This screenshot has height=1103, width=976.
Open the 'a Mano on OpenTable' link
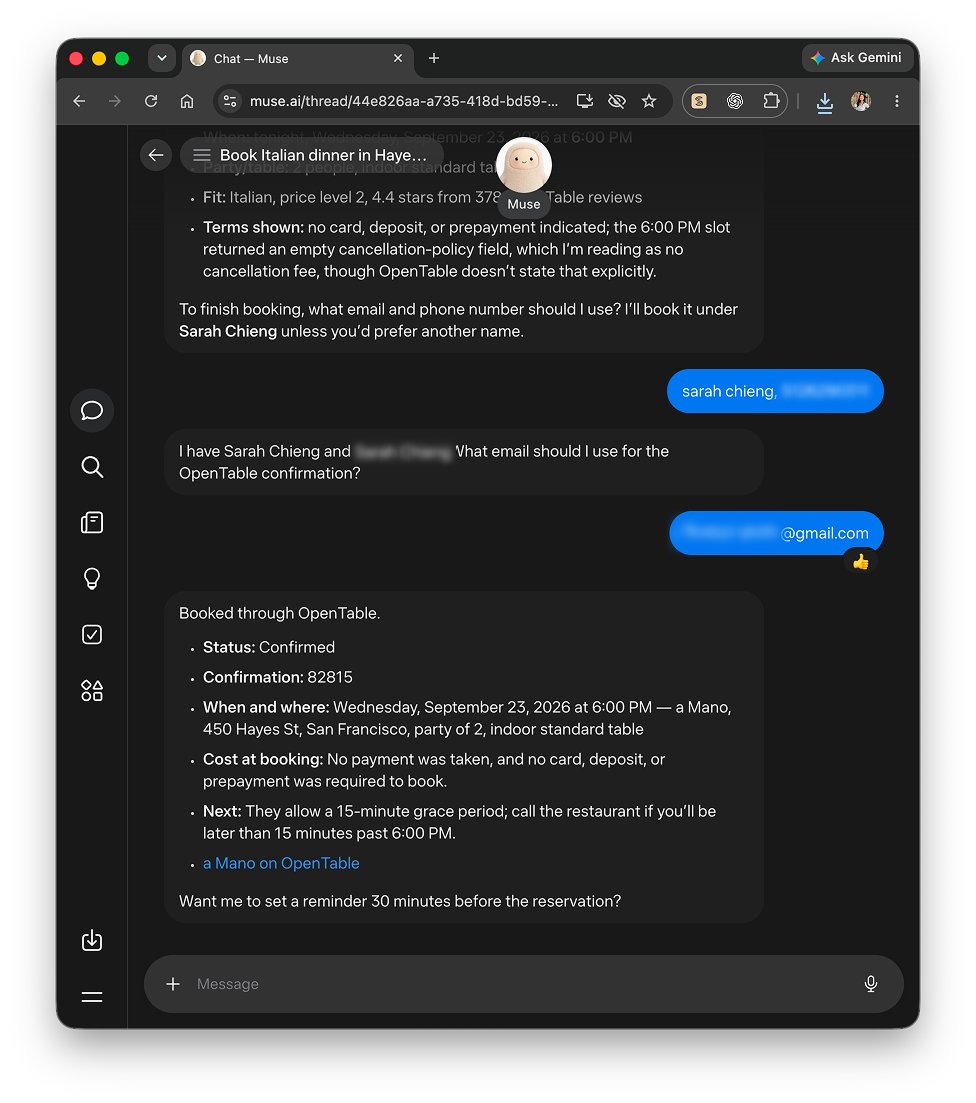point(281,863)
